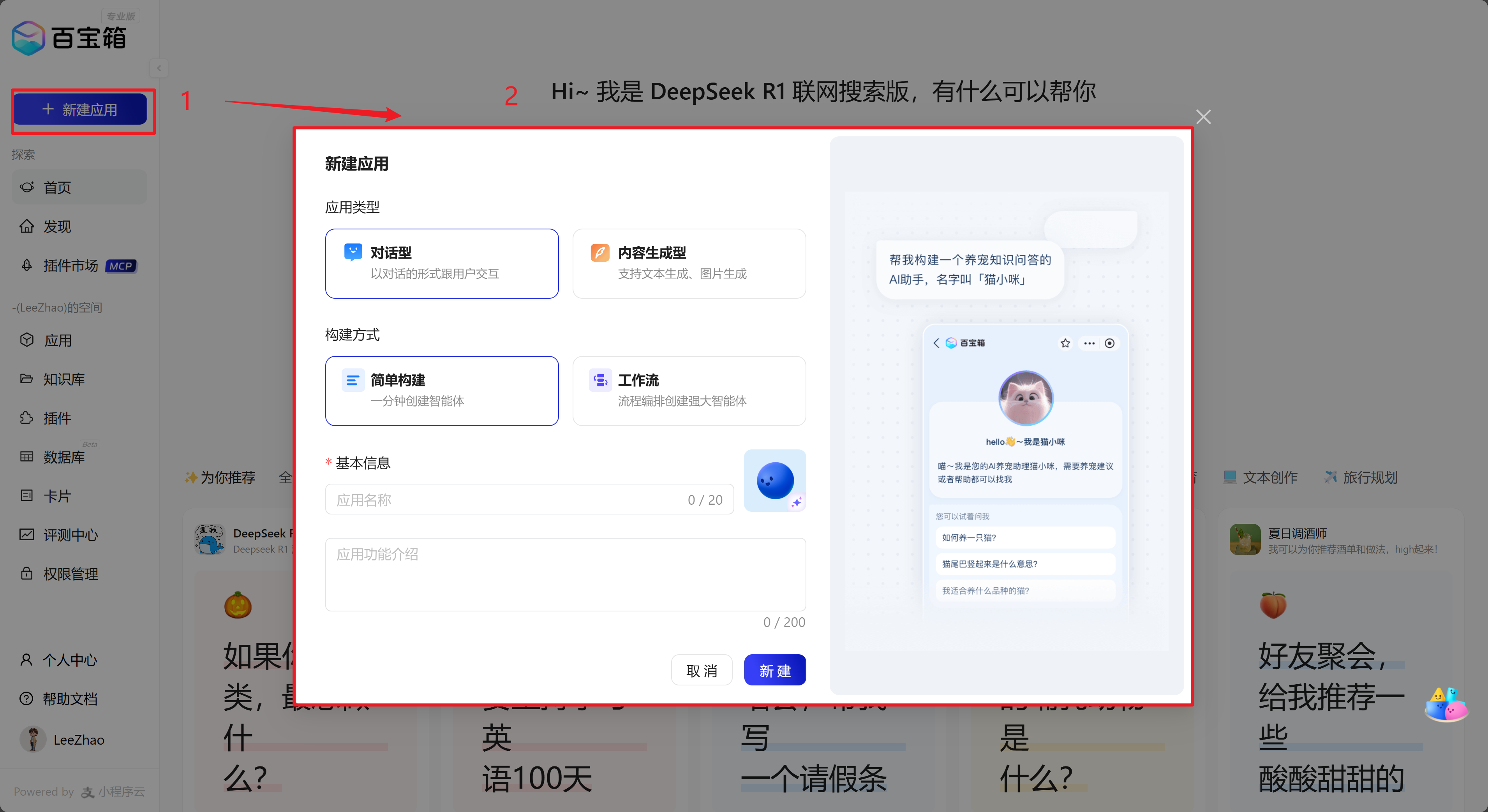Click the star favorite icon in preview

[x=1065, y=343]
